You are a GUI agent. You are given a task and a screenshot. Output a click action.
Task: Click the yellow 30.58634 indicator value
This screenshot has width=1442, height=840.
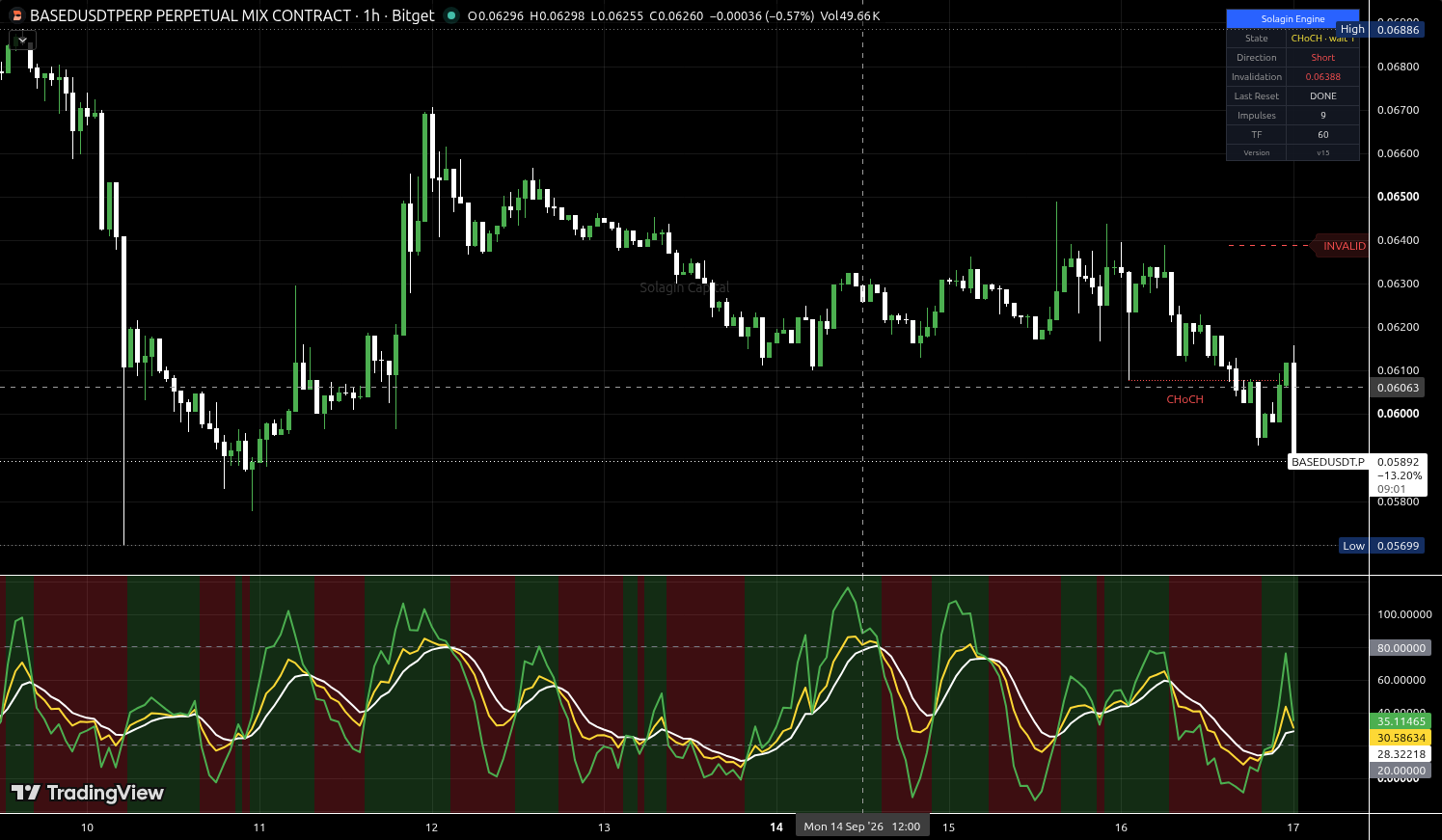(x=1401, y=738)
